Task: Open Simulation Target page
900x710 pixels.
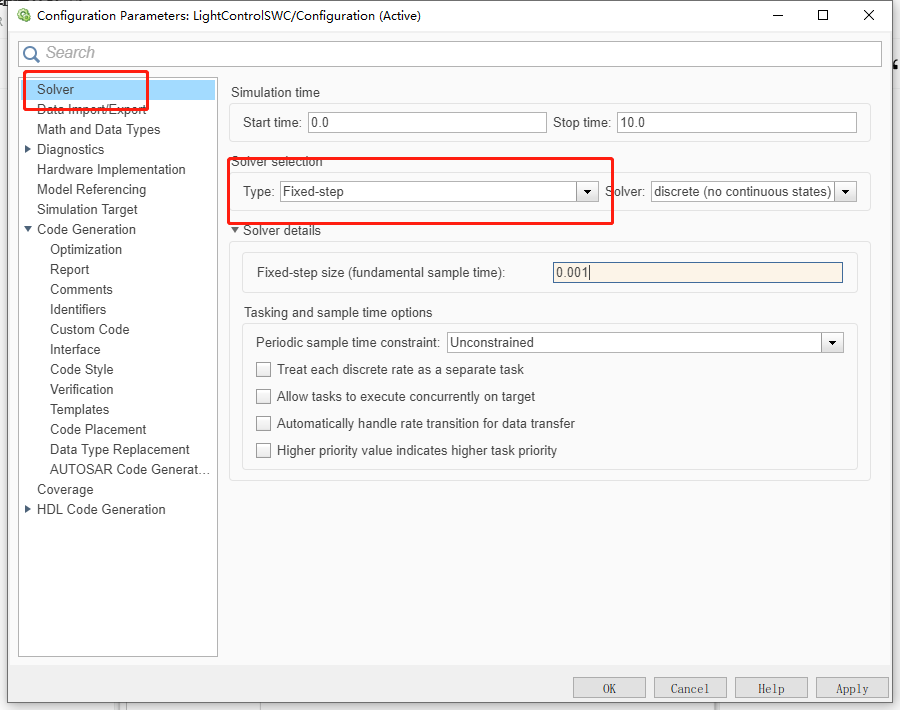Action: [x=87, y=209]
